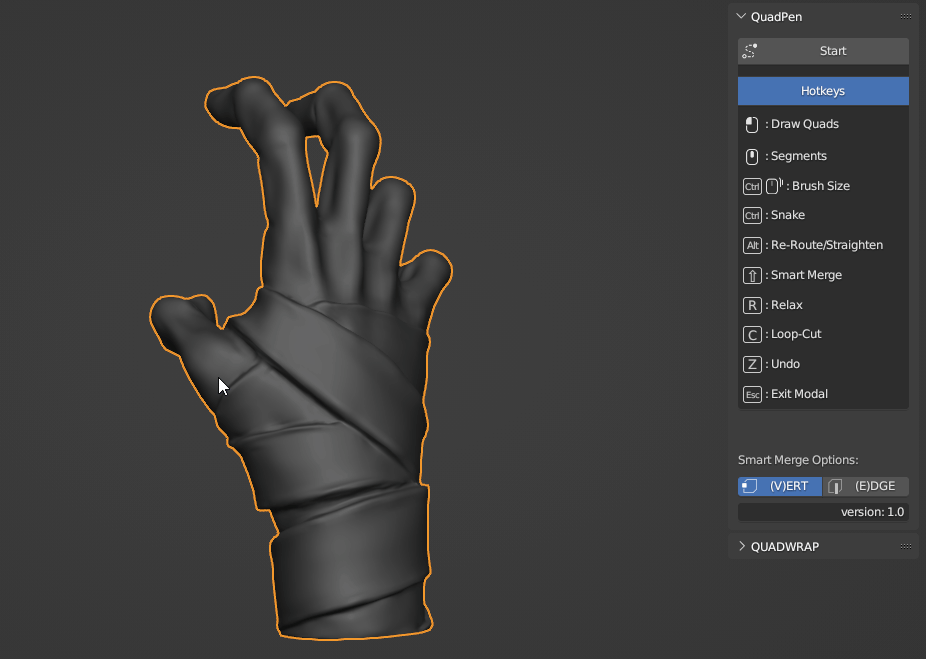The image size is (926, 659).
Task: Click the version 1.0 field
Action: pos(823,512)
